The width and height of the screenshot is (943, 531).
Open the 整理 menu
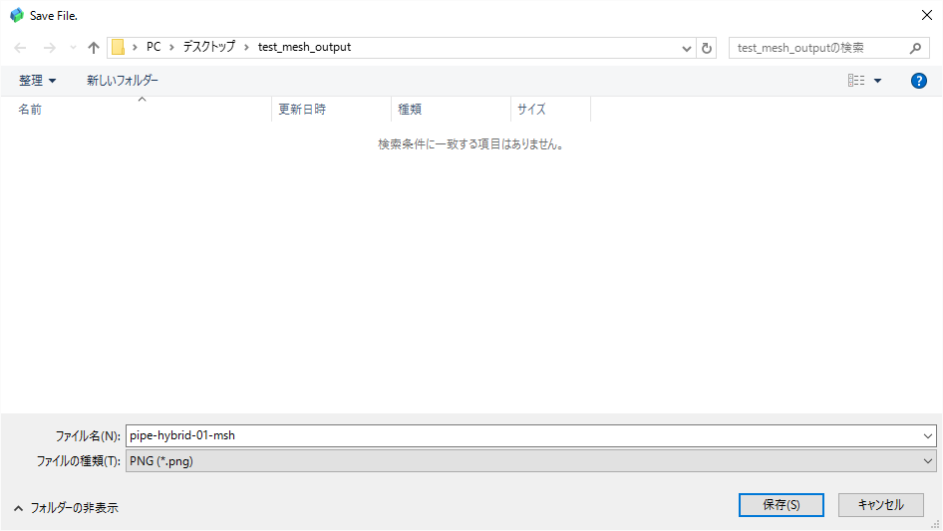pos(37,81)
